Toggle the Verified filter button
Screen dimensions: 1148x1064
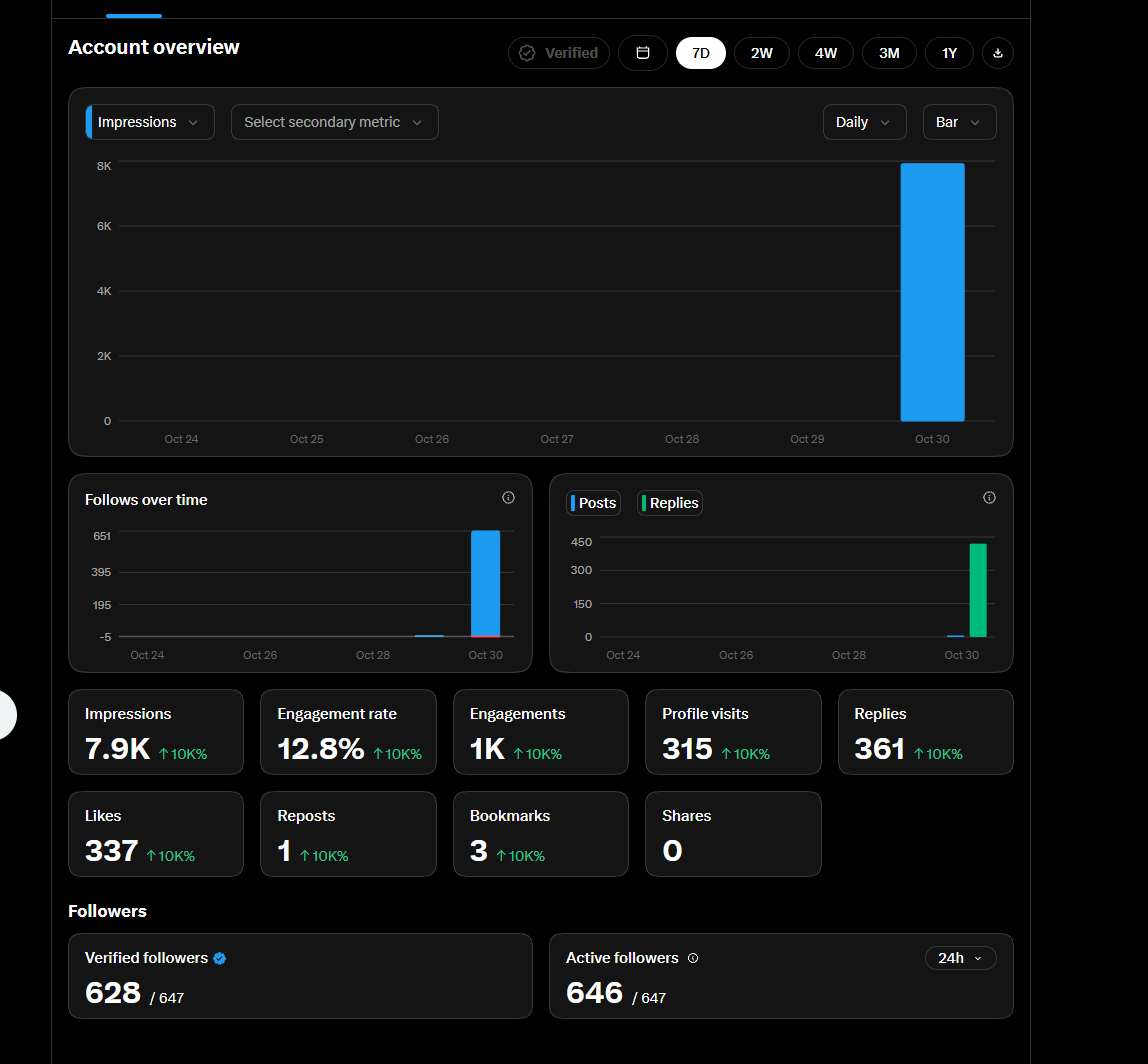coord(559,53)
